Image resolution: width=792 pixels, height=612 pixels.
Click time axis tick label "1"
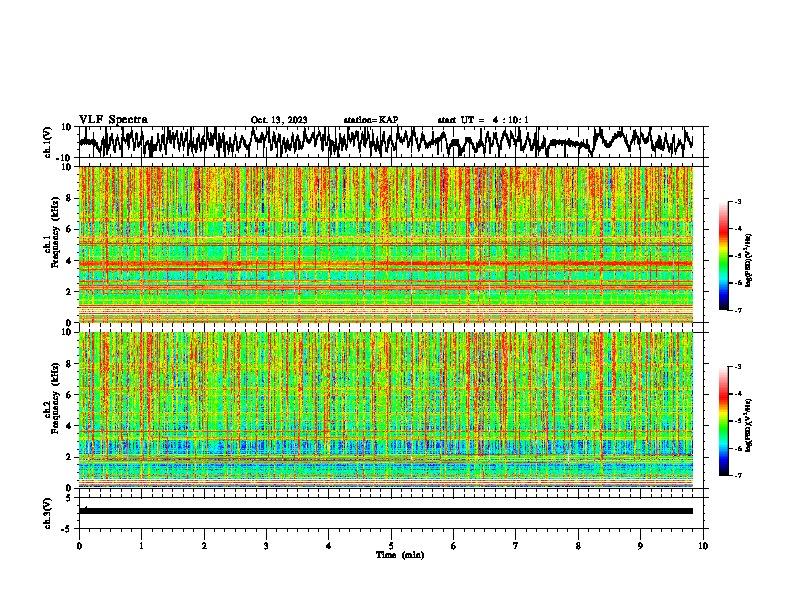click(141, 546)
